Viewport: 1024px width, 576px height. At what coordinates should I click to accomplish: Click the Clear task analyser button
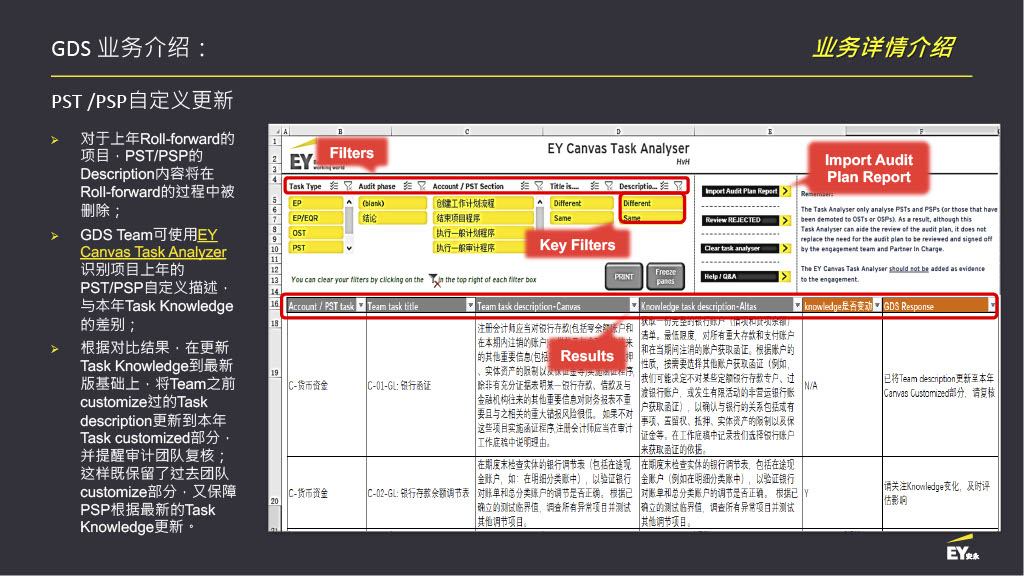(x=746, y=248)
